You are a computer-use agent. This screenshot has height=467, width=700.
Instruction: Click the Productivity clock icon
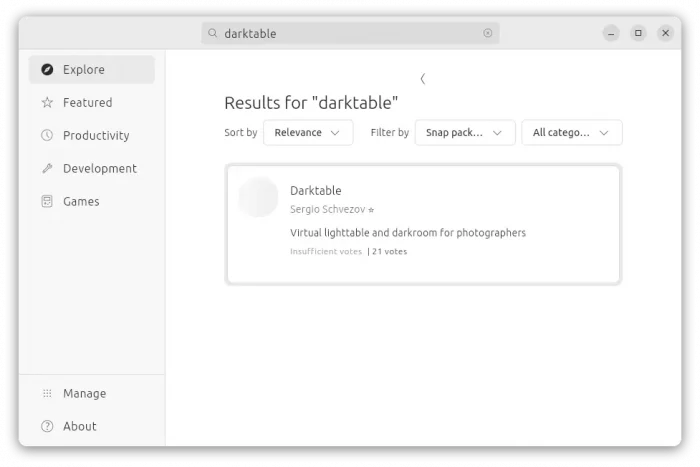[47, 136]
